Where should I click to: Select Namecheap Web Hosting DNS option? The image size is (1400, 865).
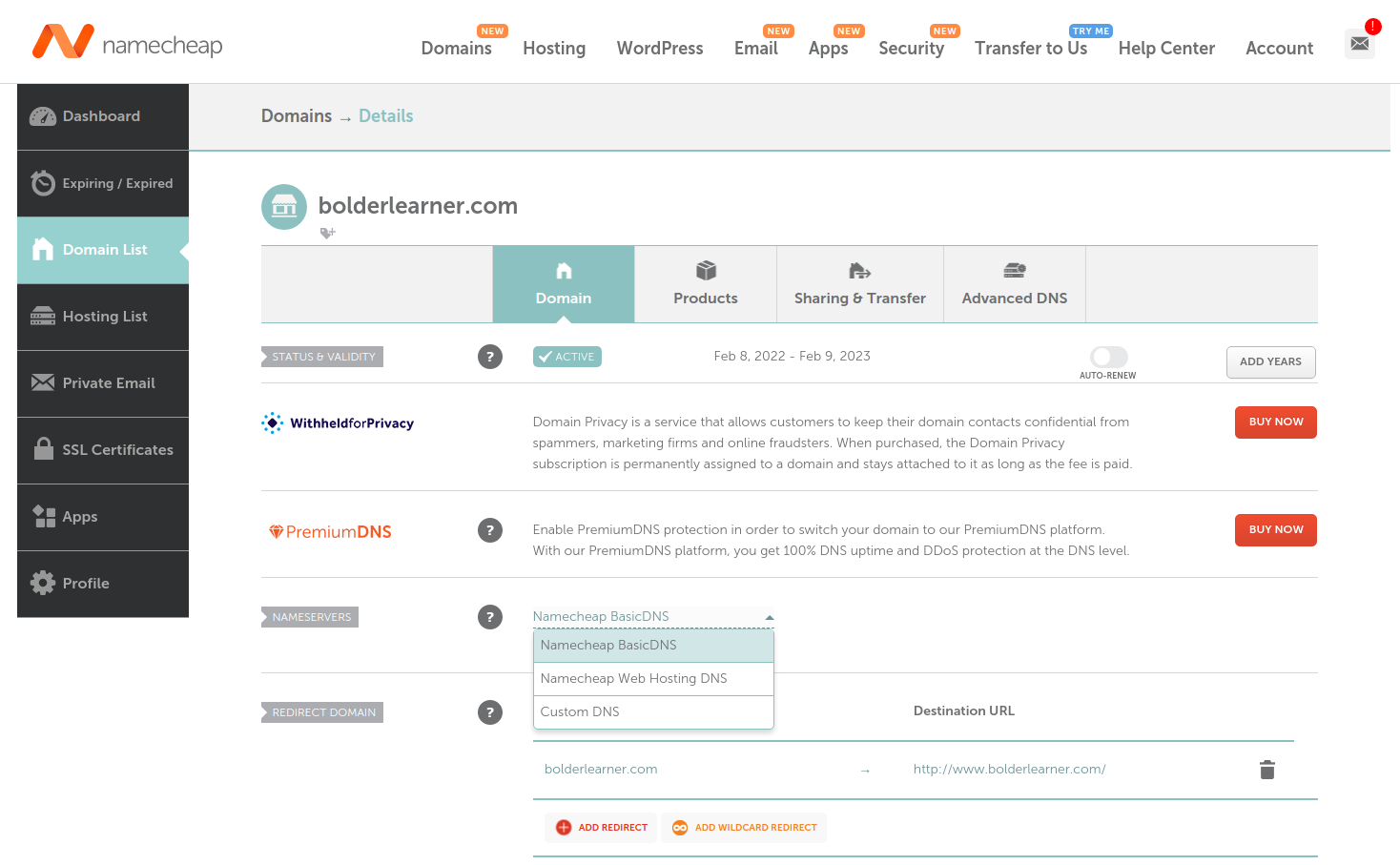[x=653, y=679]
